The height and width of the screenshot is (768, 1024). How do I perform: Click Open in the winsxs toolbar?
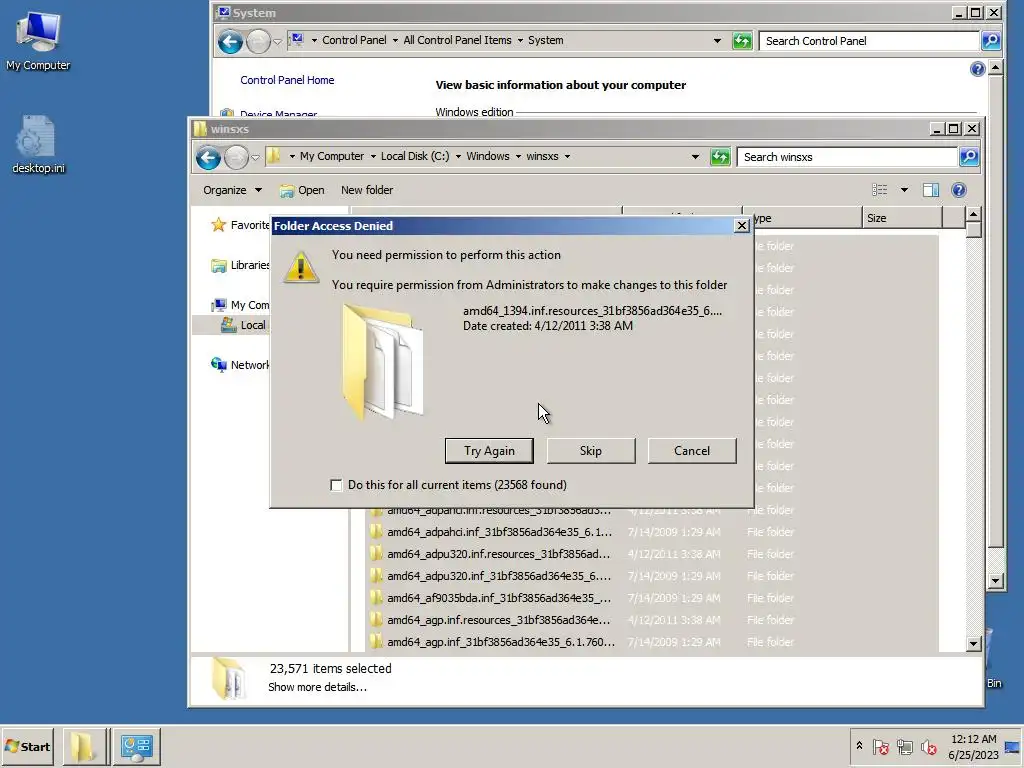[x=302, y=190]
